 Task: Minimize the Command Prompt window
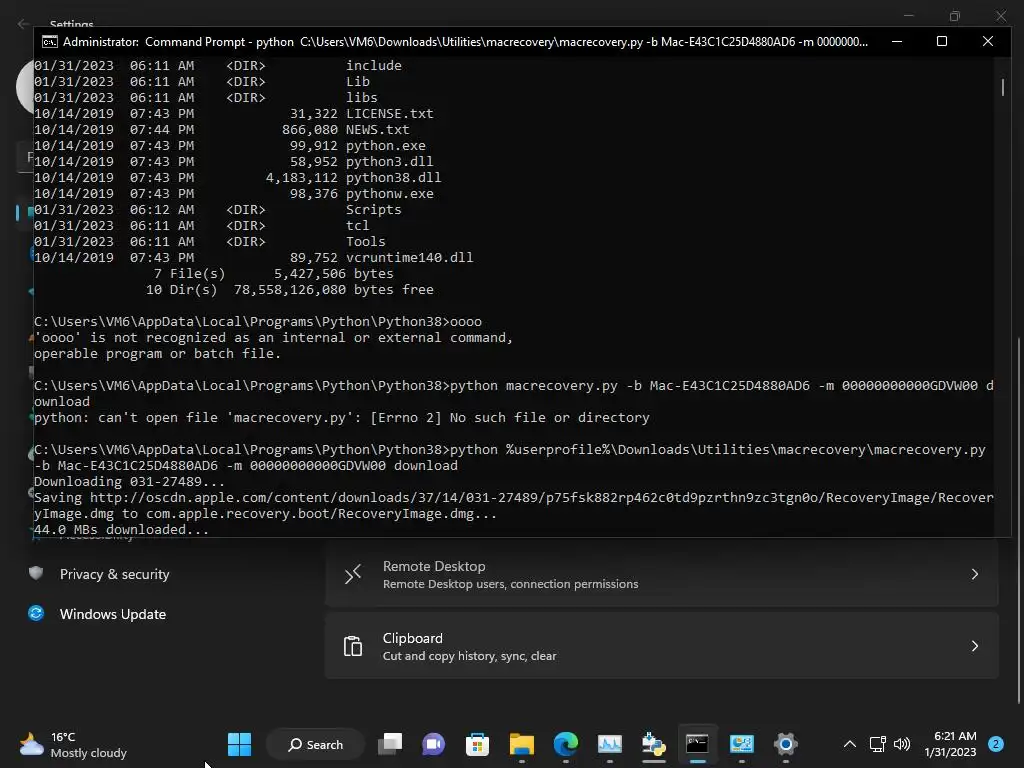[897, 41]
